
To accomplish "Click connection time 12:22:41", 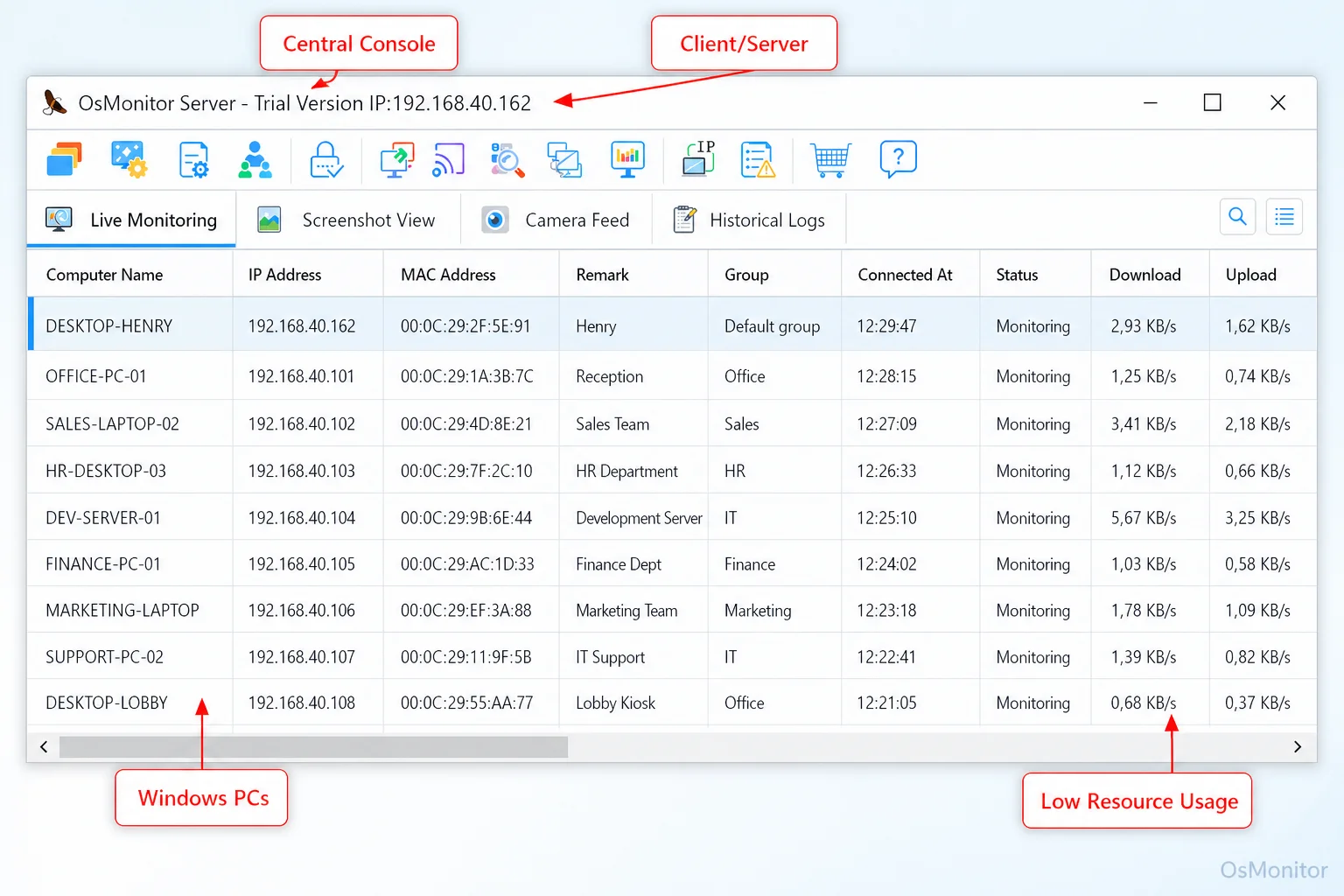I will coord(886,657).
